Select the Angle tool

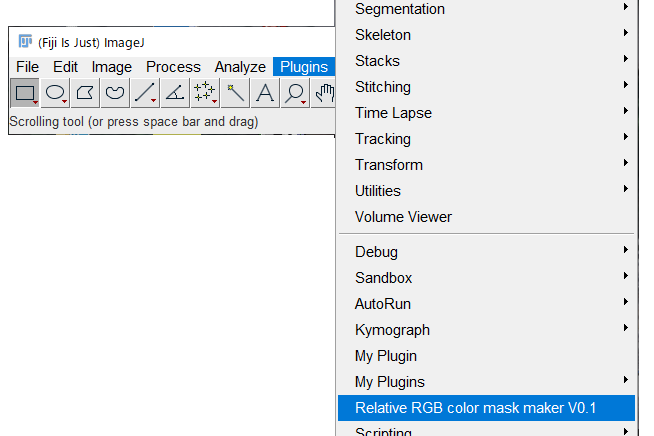(175, 93)
